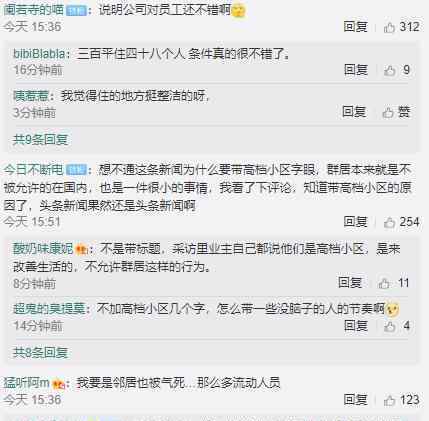
Task: Reply to bibiBlabla's comment
Action: [x=355, y=70]
